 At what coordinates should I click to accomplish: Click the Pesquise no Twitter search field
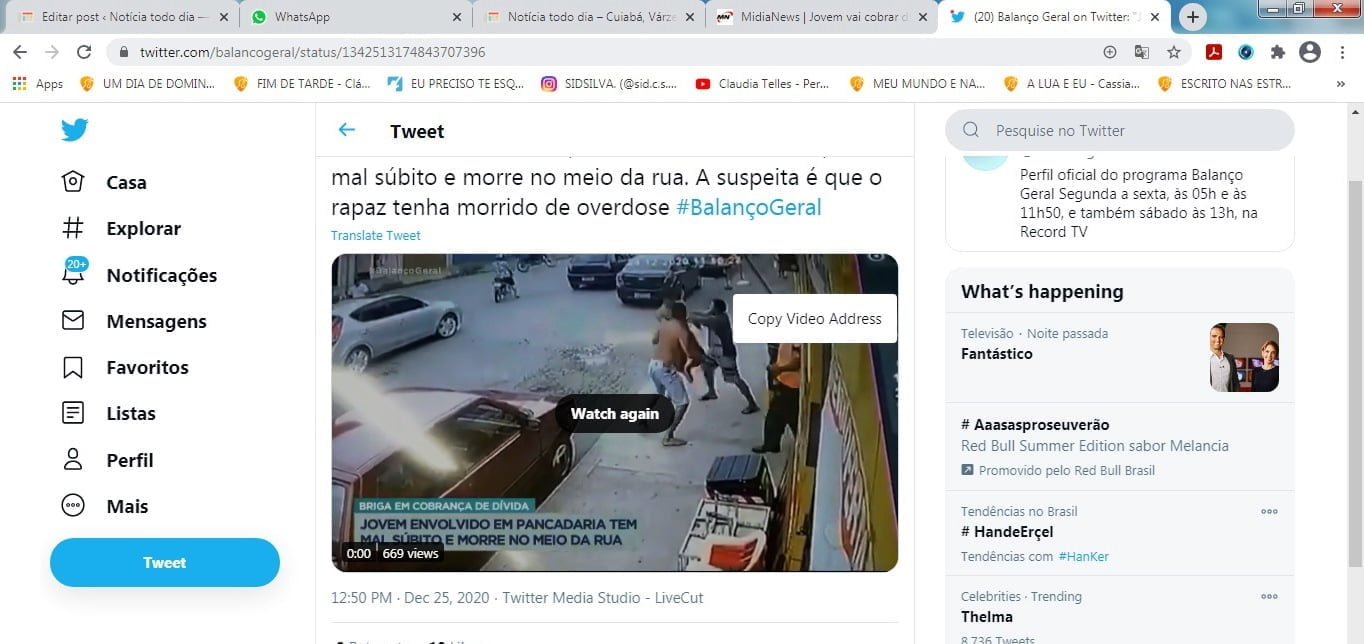click(1120, 130)
